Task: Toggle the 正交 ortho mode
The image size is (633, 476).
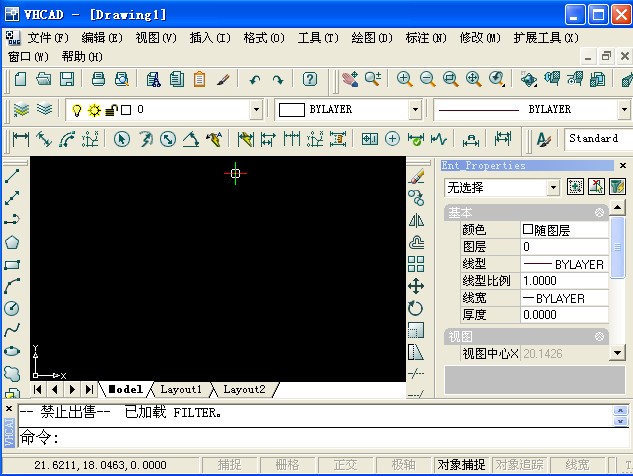Action: pyautogui.click(x=346, y=465)
